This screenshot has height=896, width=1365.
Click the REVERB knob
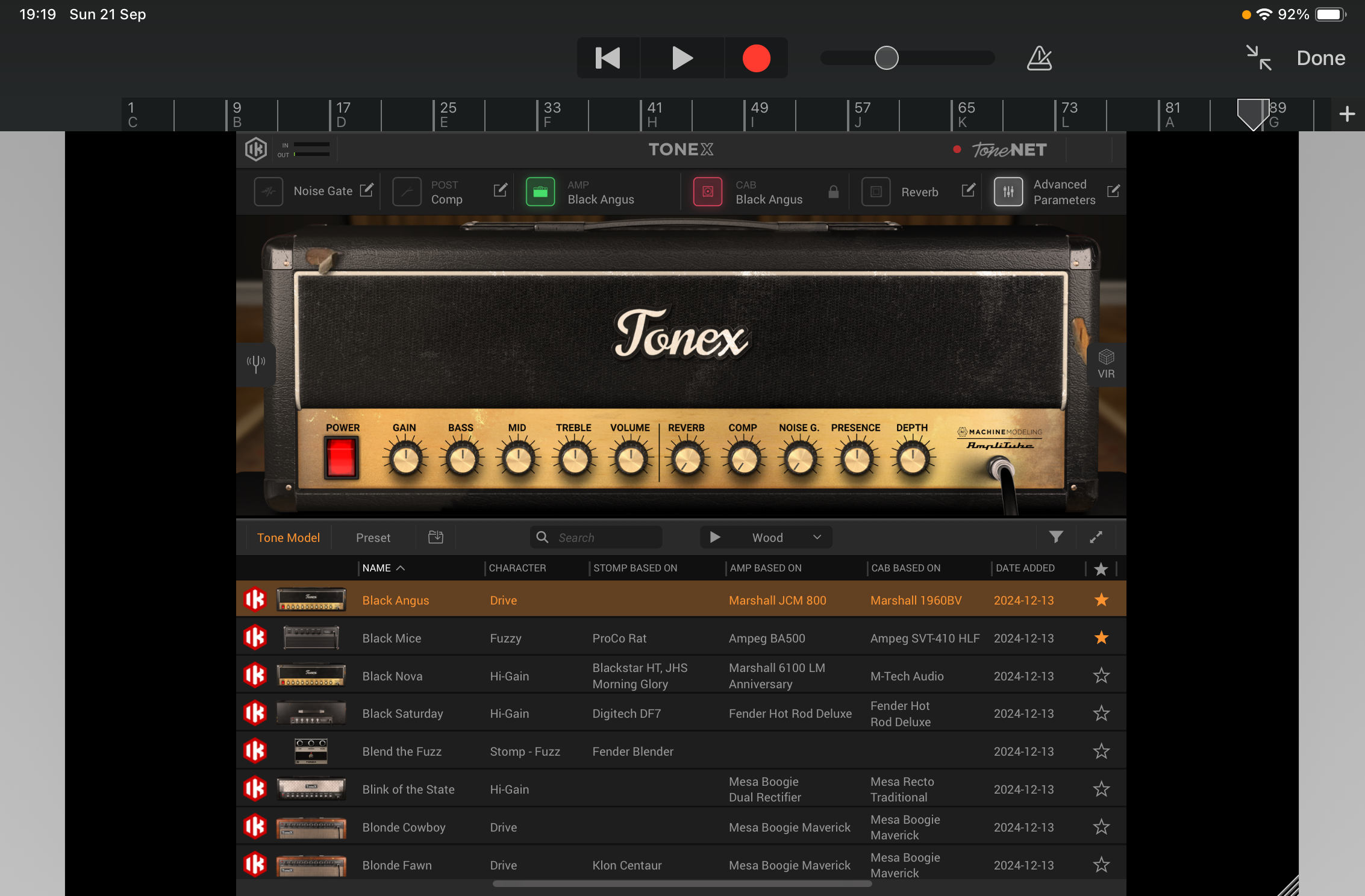[x=687, y=460]
